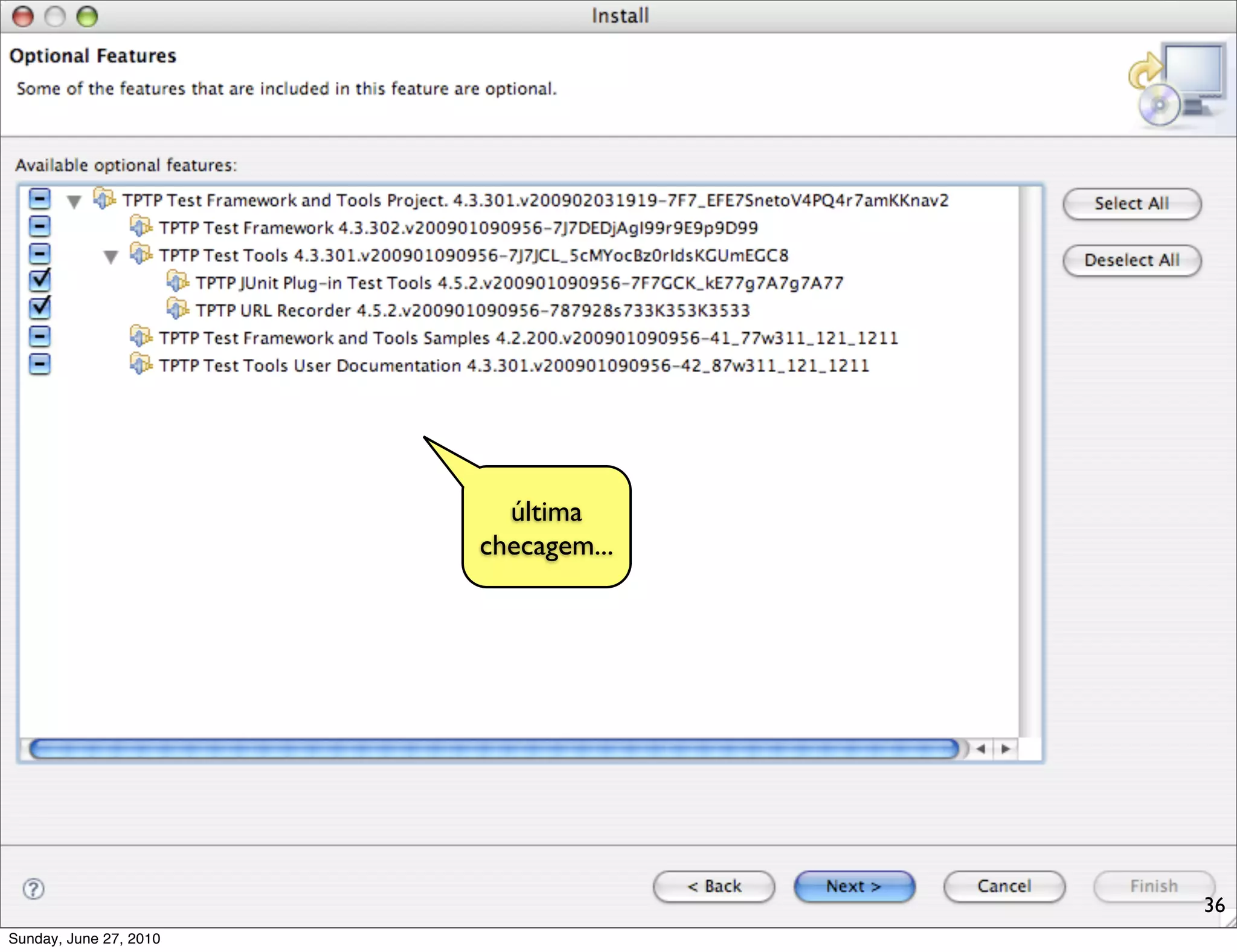The height and width of the screenshot is (952, 1237).
Task: Click the TPTP JUnit Plug-in Test Tools icon
Action: (177, 282)
